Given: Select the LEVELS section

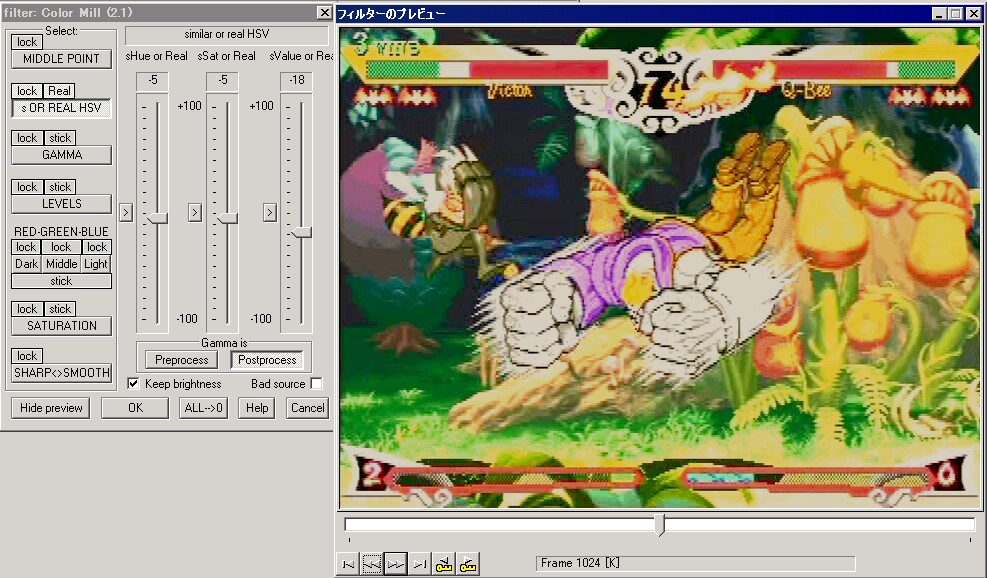Looking at the screenshot, I should [x=61, y=204].
